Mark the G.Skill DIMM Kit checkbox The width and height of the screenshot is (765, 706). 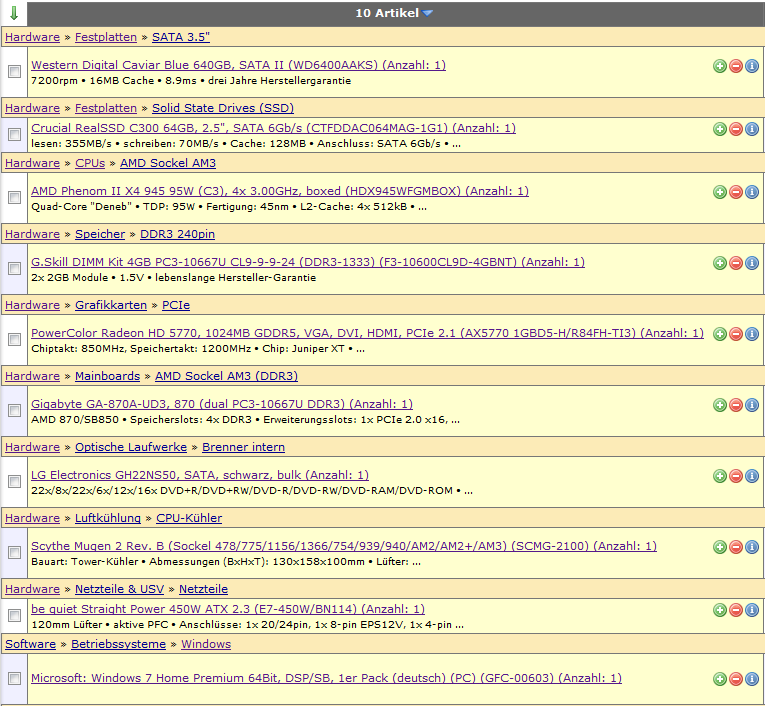15,268
